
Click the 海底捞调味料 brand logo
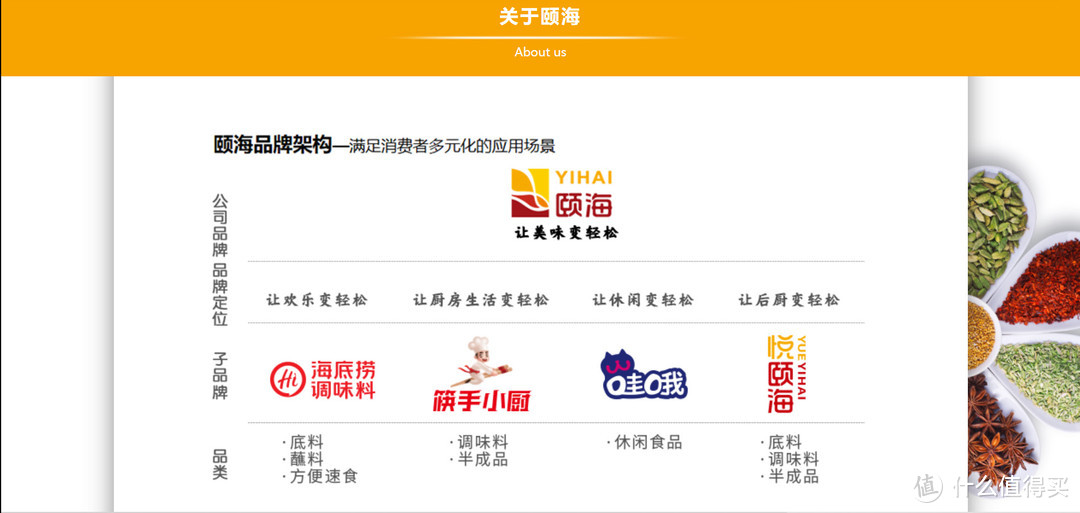pyautogui.click(x=323, y=379)
